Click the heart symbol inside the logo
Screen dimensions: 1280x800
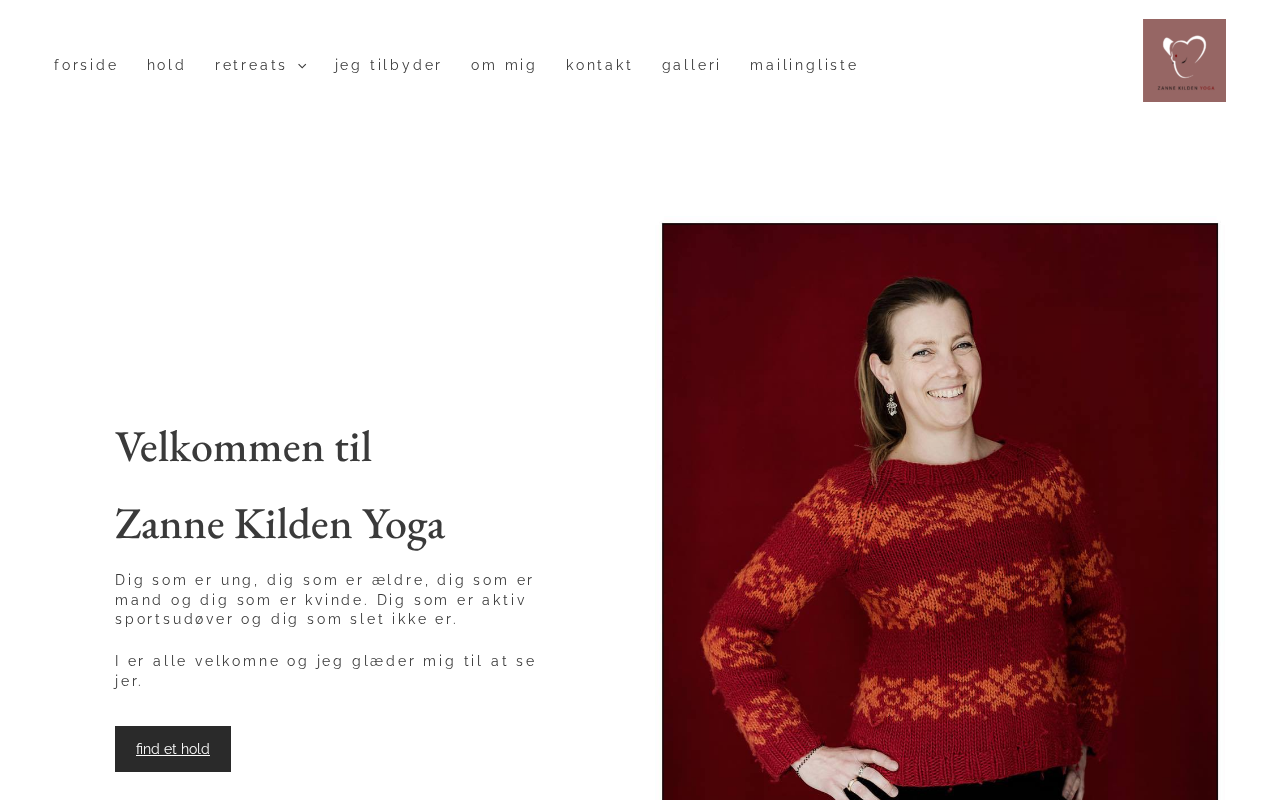[1185, 55]
